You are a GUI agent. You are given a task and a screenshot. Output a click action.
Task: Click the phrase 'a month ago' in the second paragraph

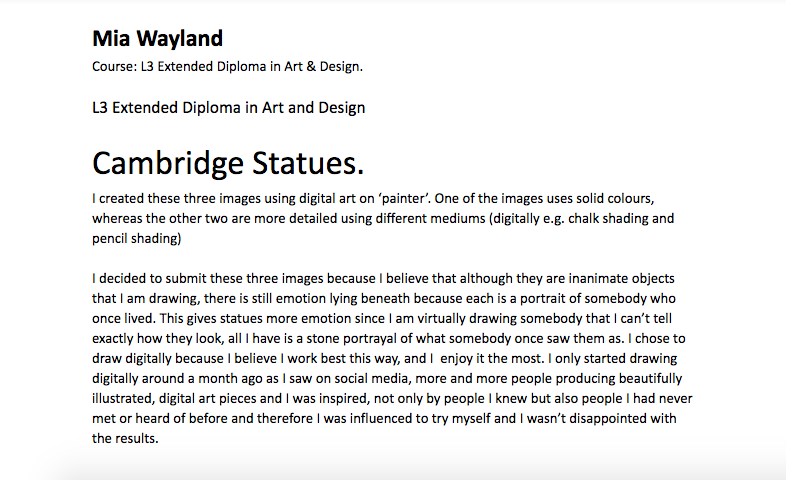coord(223,379)
